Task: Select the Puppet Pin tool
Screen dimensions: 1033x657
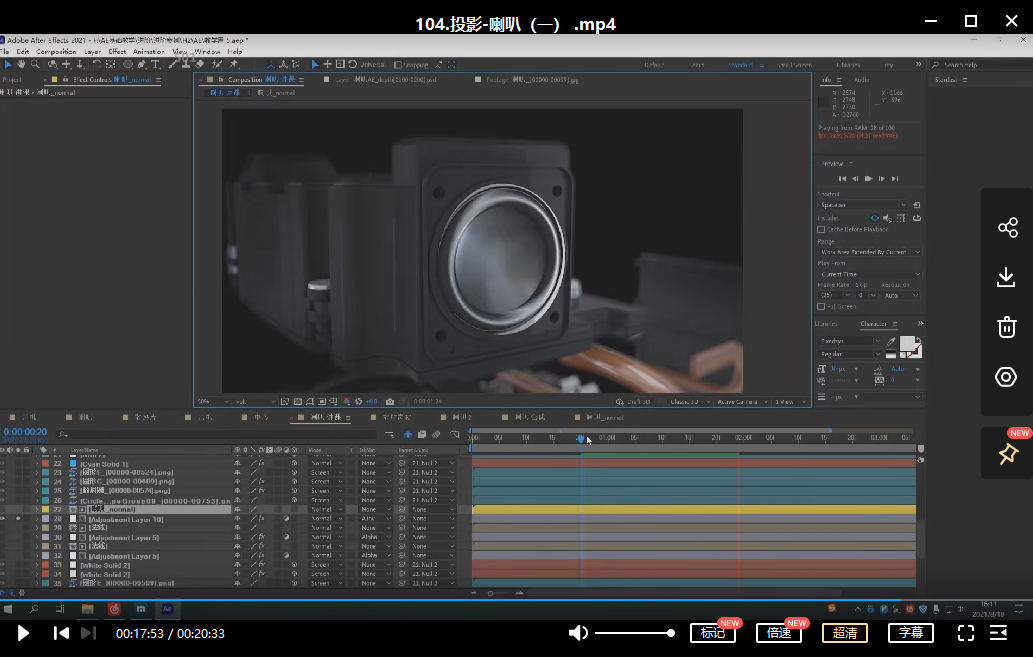Action: pos(233,65)
